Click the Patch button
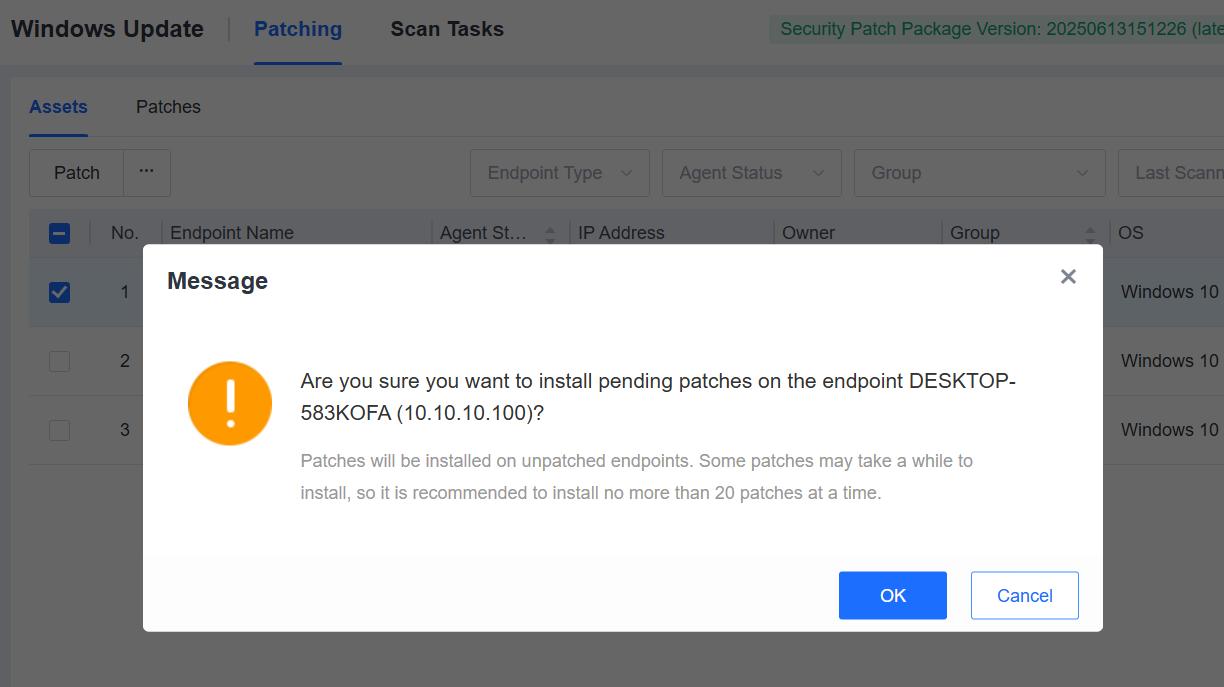 click(x=77, y=173)
